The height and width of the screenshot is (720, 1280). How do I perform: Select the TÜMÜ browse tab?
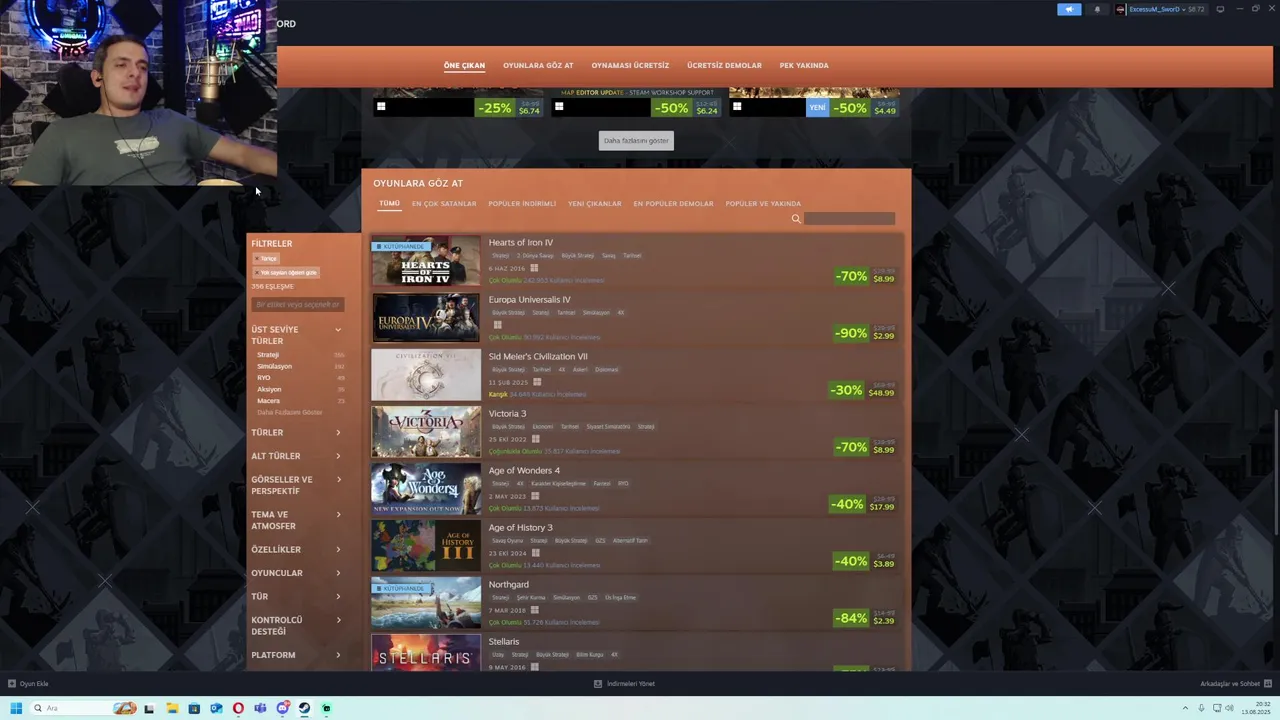tap(389, 203)
